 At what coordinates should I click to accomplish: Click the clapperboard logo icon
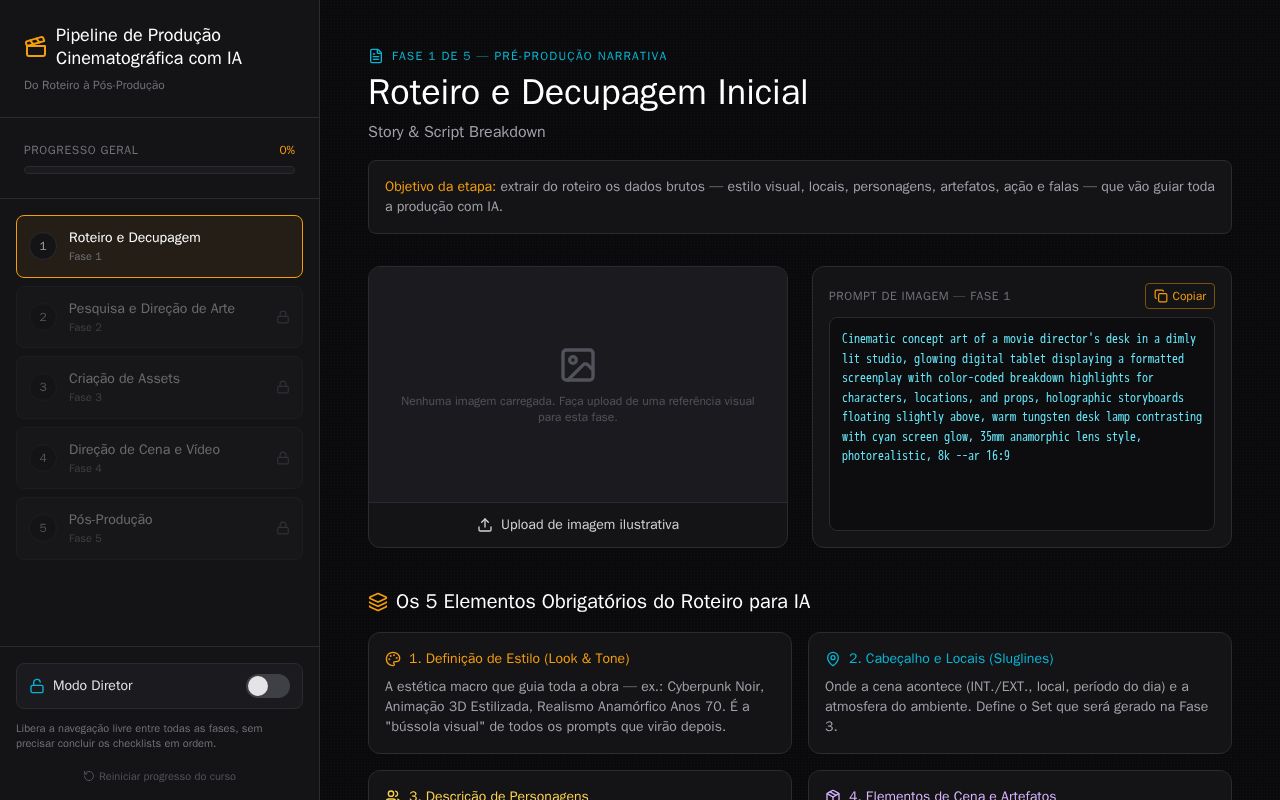36,47
